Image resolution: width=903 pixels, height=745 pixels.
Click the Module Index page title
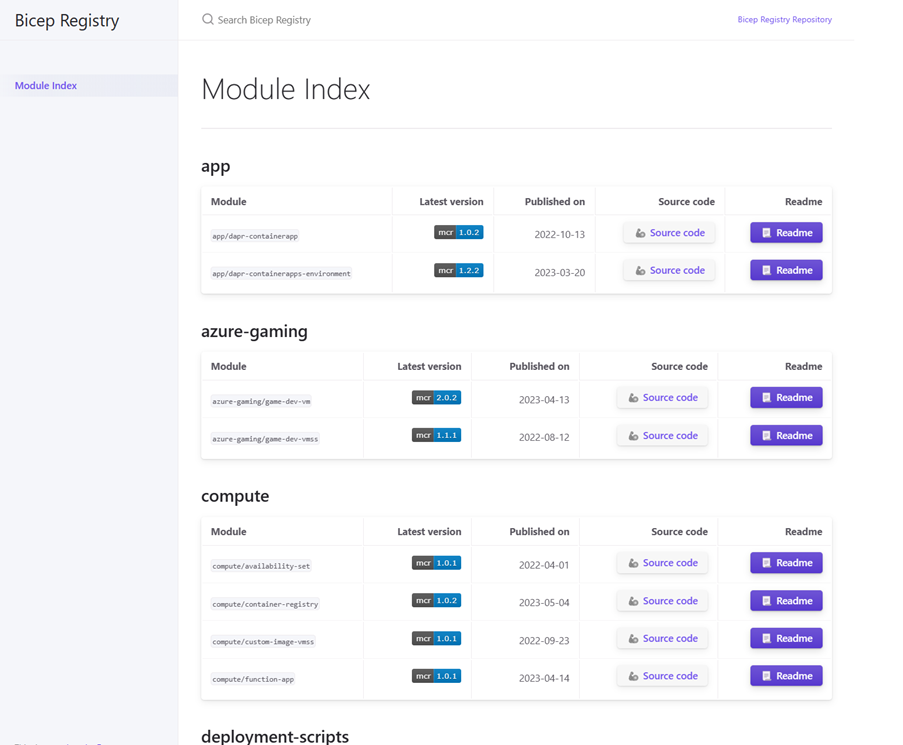coord(286,89)
